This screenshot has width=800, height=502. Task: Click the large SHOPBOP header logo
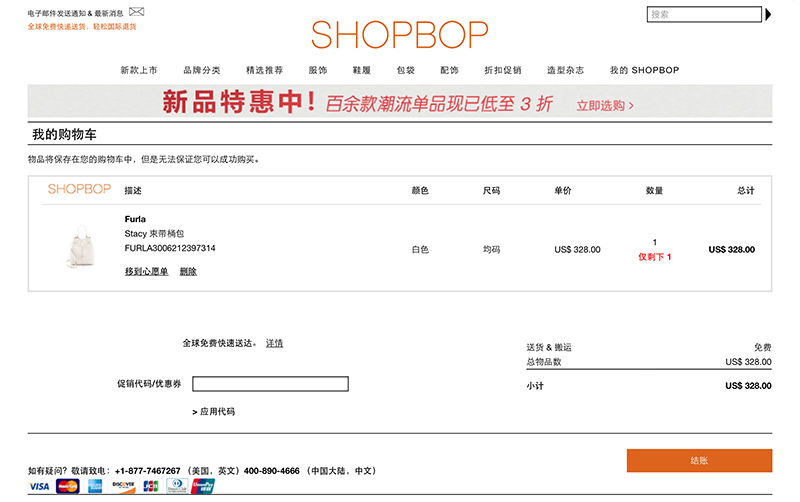click(399, 35)
